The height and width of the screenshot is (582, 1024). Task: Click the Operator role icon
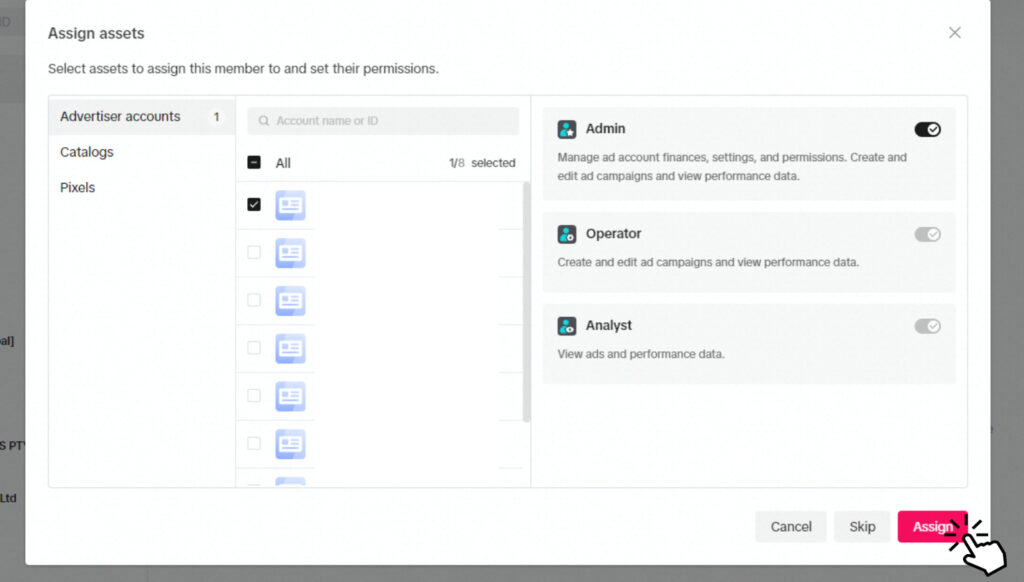point(567,234)
